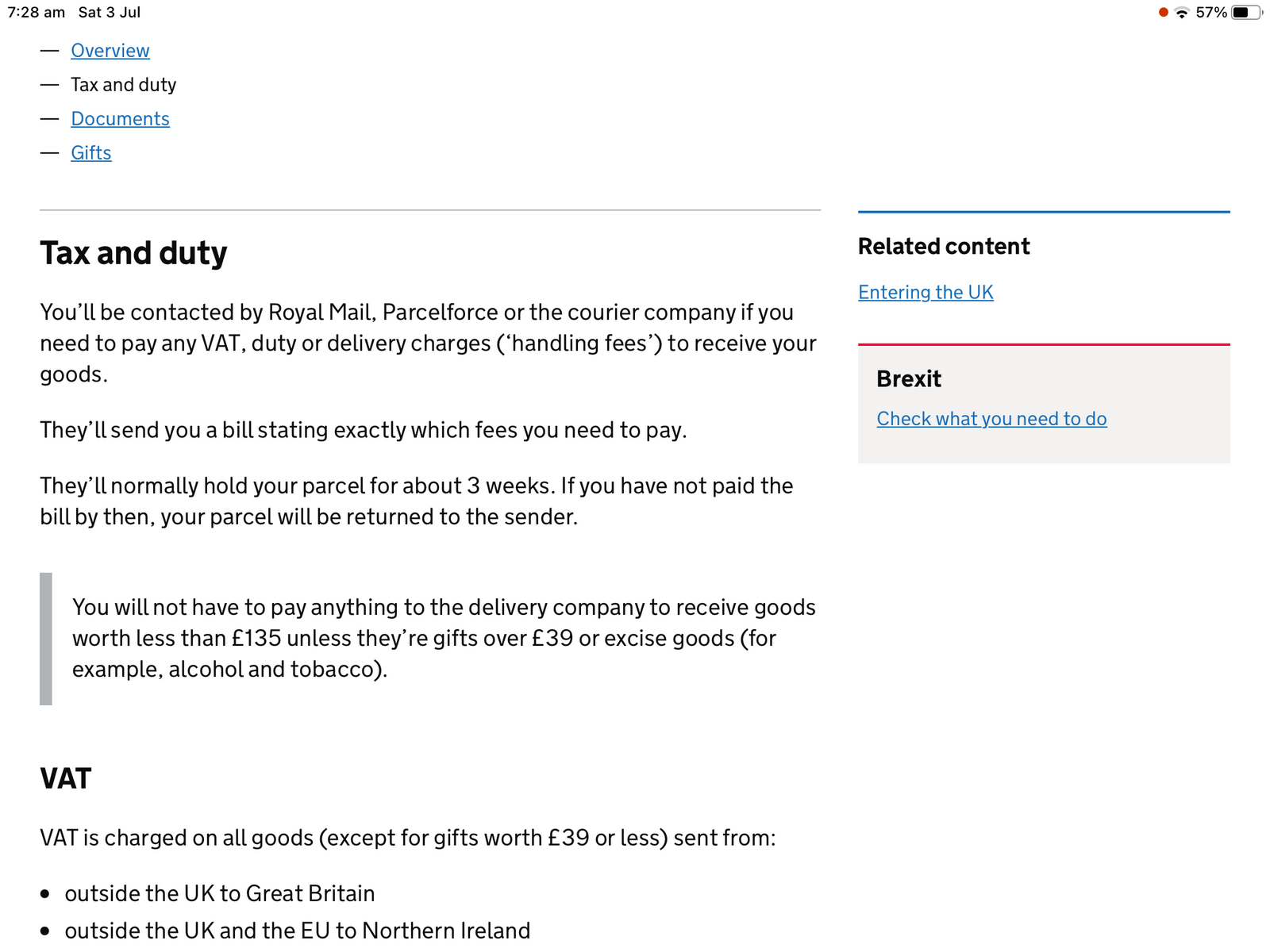1270x952 pixels.
Task: Tap the Sat 3 Jul date
Action: click(110, 13)
